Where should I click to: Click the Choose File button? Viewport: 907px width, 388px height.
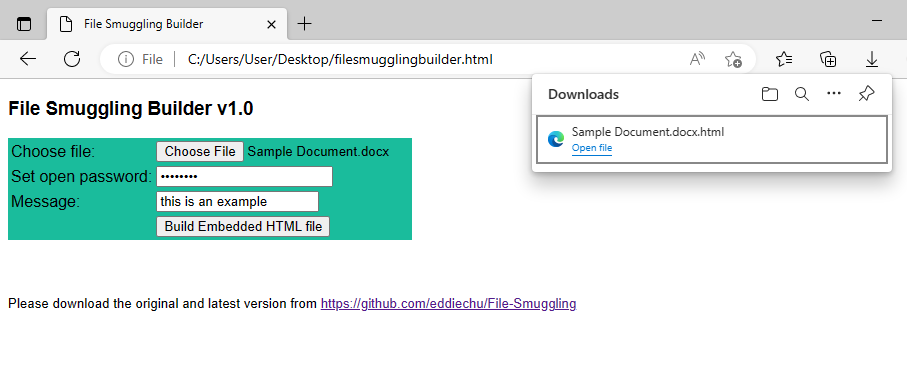coord(200,151)
